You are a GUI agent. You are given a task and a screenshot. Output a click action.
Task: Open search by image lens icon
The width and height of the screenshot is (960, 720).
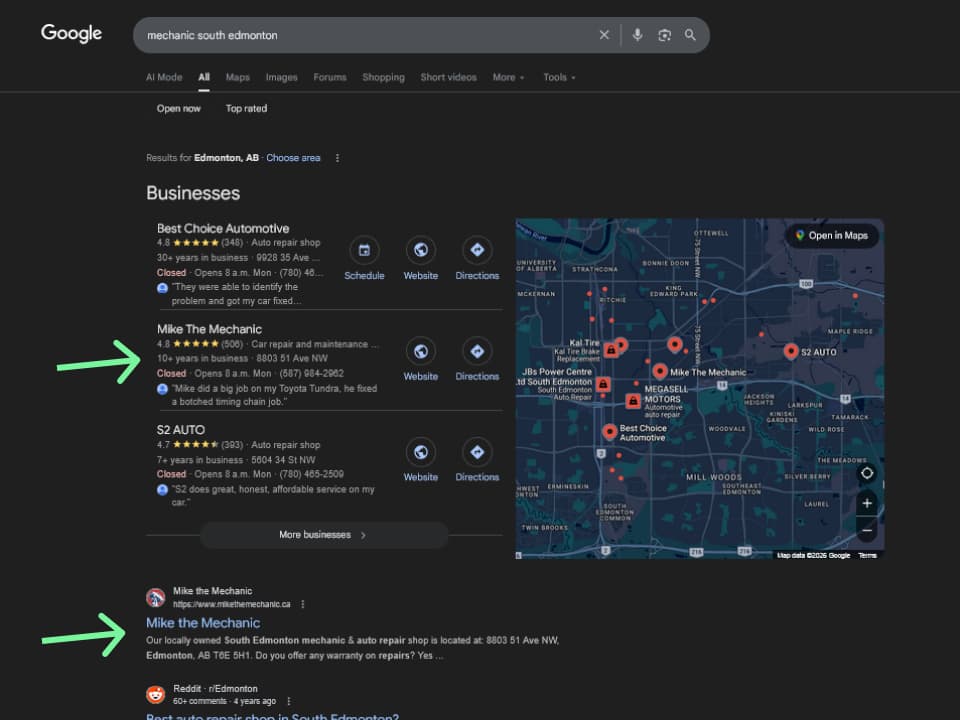tap(664, 35)
